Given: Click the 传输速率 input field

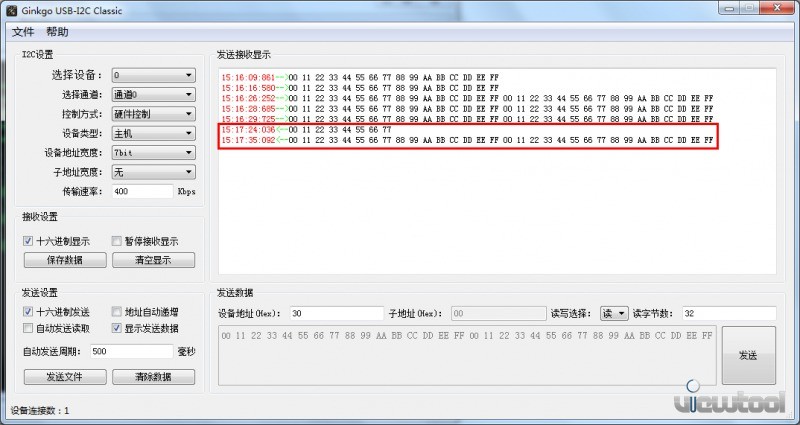Looking at the screenshot, I should click(x=142, y=191).
